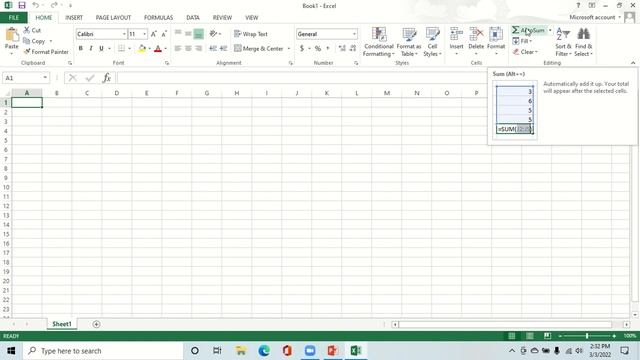Open the Clear dropdown

coord(525,52)
